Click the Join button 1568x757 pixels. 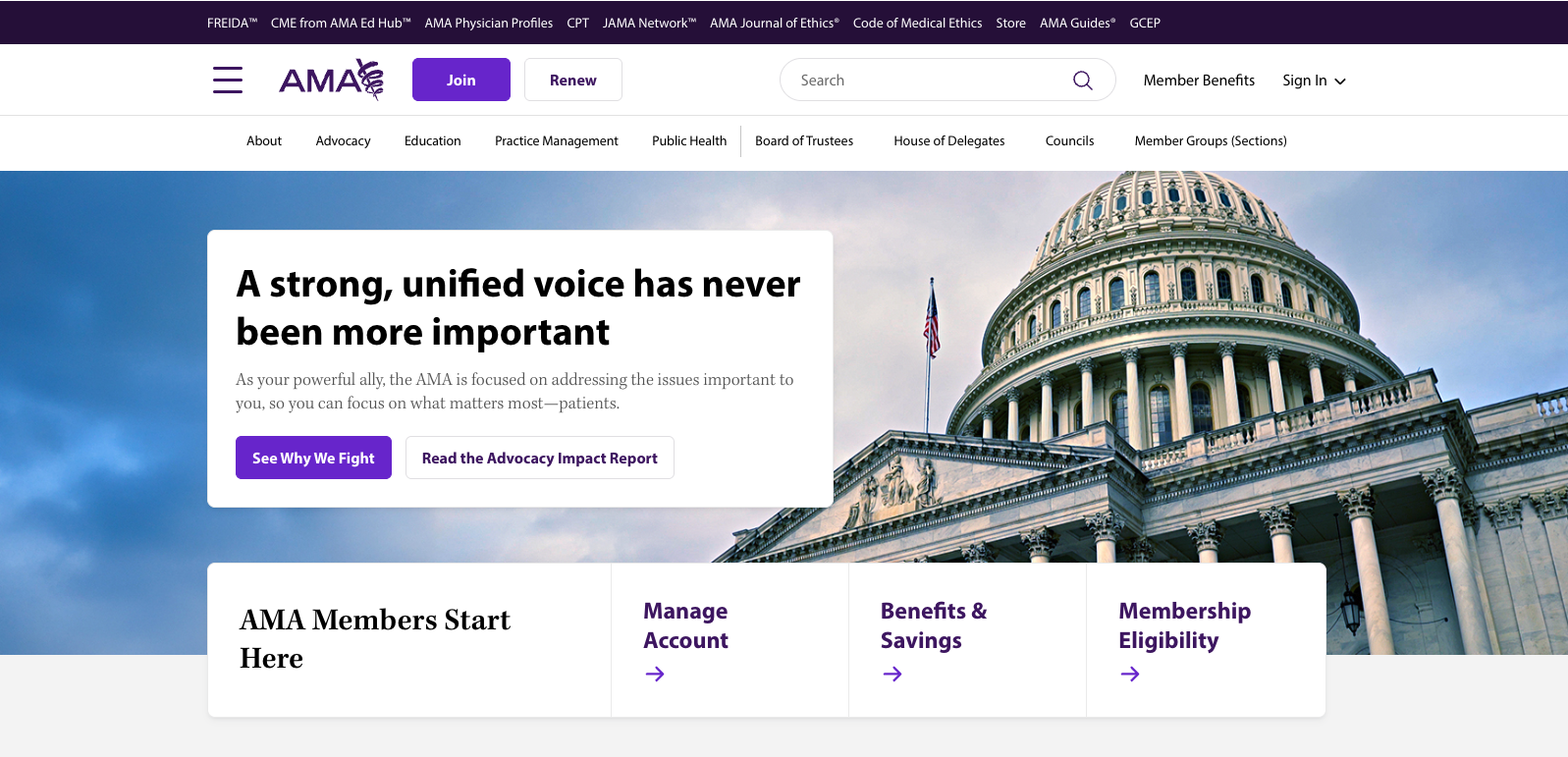(x=461, y=80)
